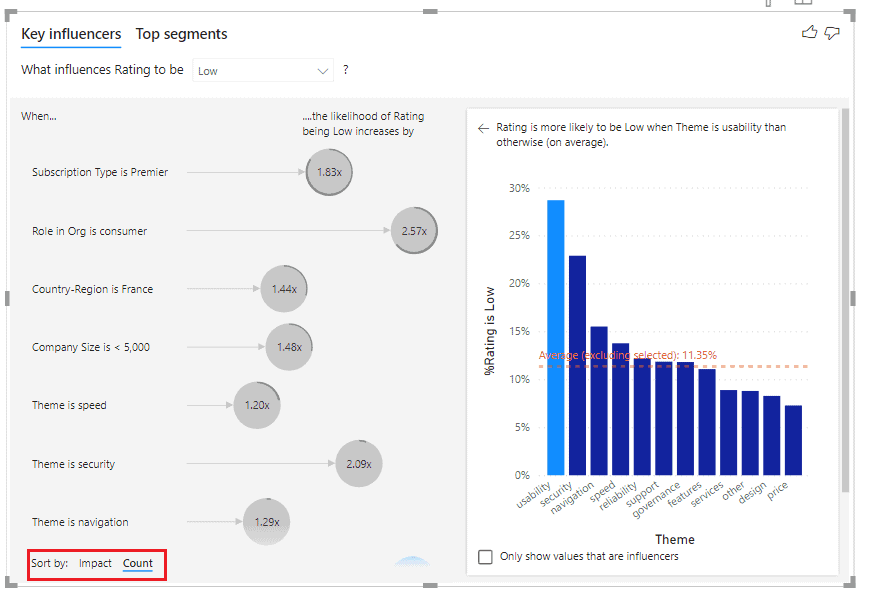Switch to the Top segments tab
The width and height of the screenshot is (871, 595).
[x=181, y=34]
